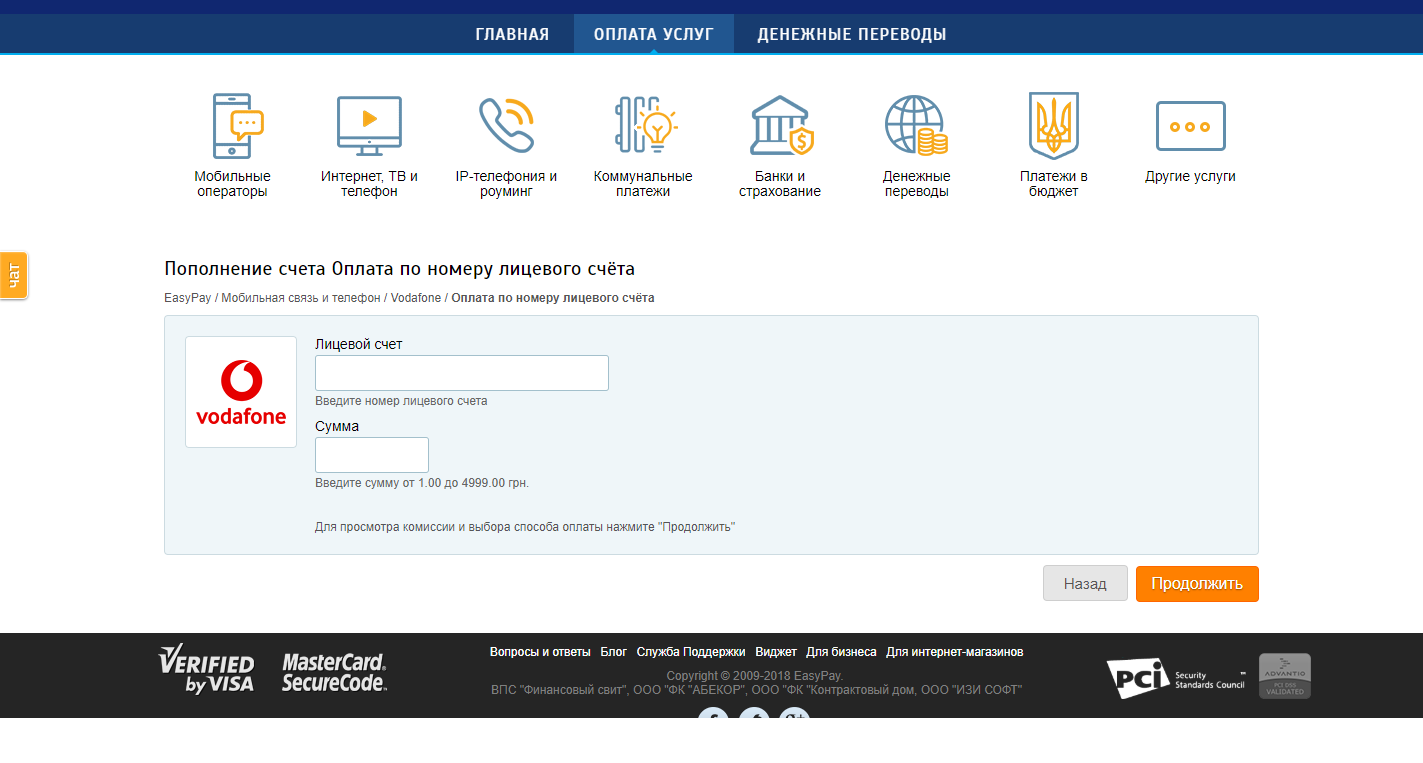Click the Advantio PCI DSS validated badge
This screenshot has width=1423, height=763.
click(1285, 676)
